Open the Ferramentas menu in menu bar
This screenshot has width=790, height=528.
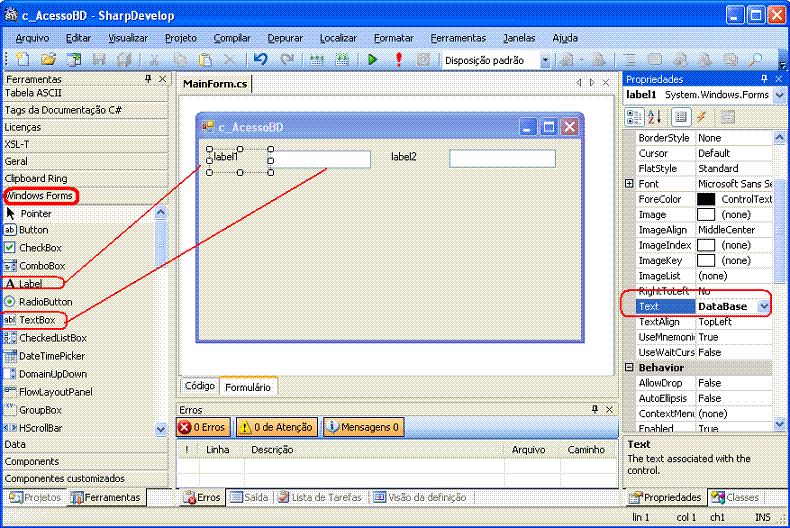click(x=458, y=38)
